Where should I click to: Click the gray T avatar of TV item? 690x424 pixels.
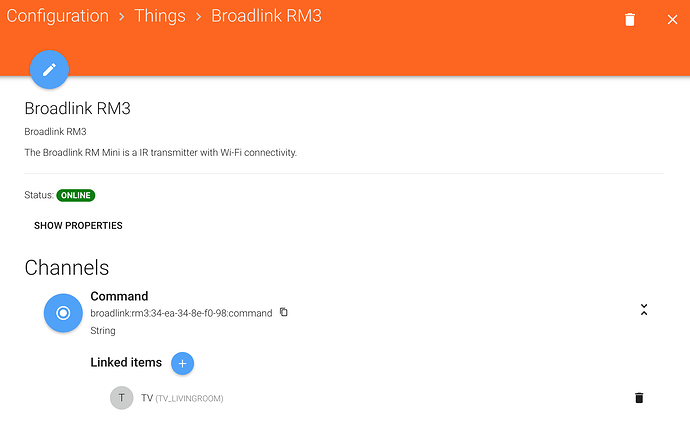coord(121,398)
